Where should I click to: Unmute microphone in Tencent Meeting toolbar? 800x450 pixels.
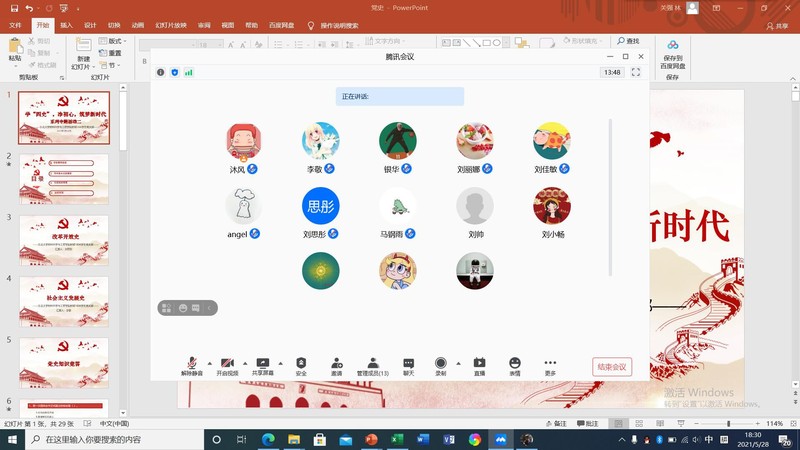pyautogui.click(x=191, y=364)
